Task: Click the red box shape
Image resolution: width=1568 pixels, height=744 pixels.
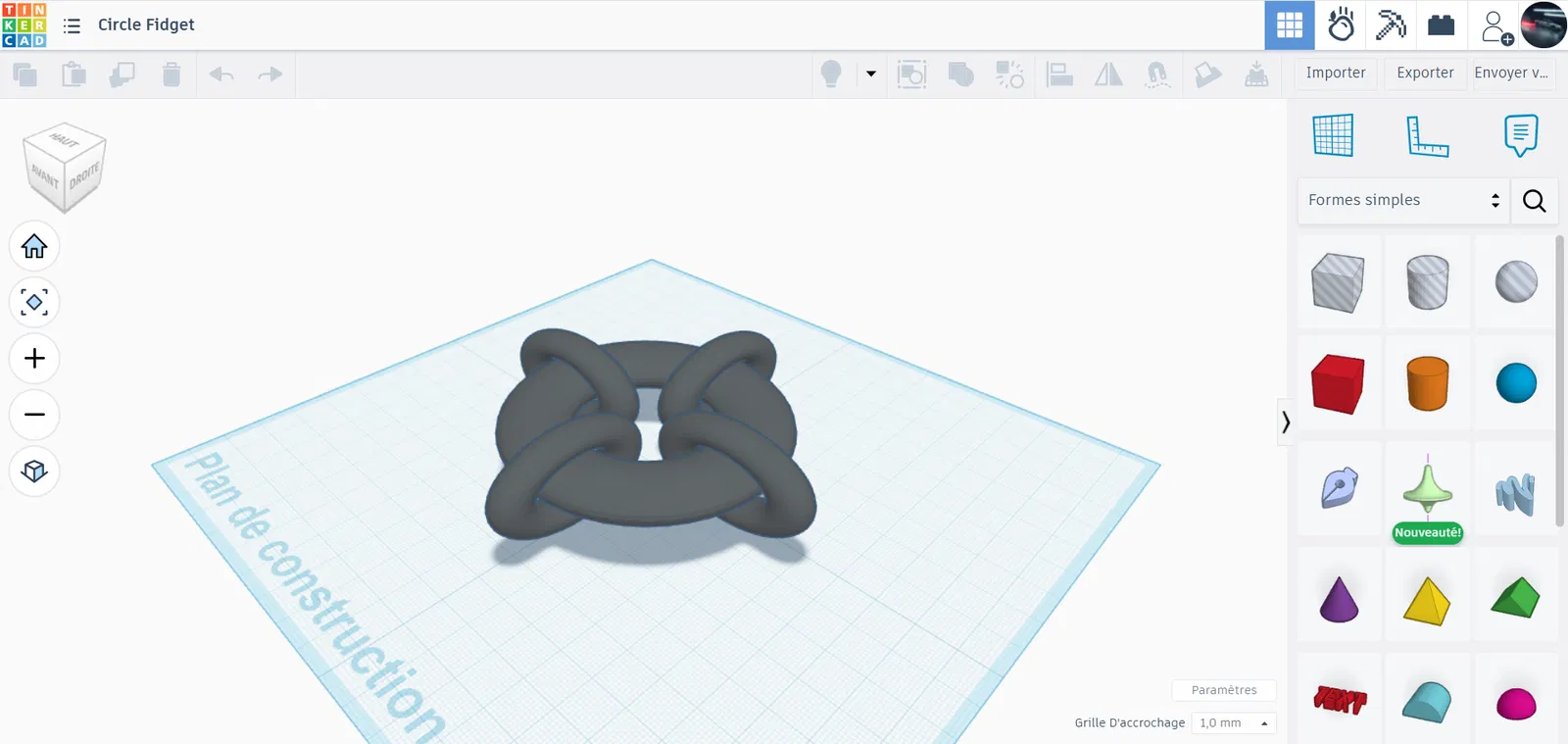Action: pos(1338,383)
